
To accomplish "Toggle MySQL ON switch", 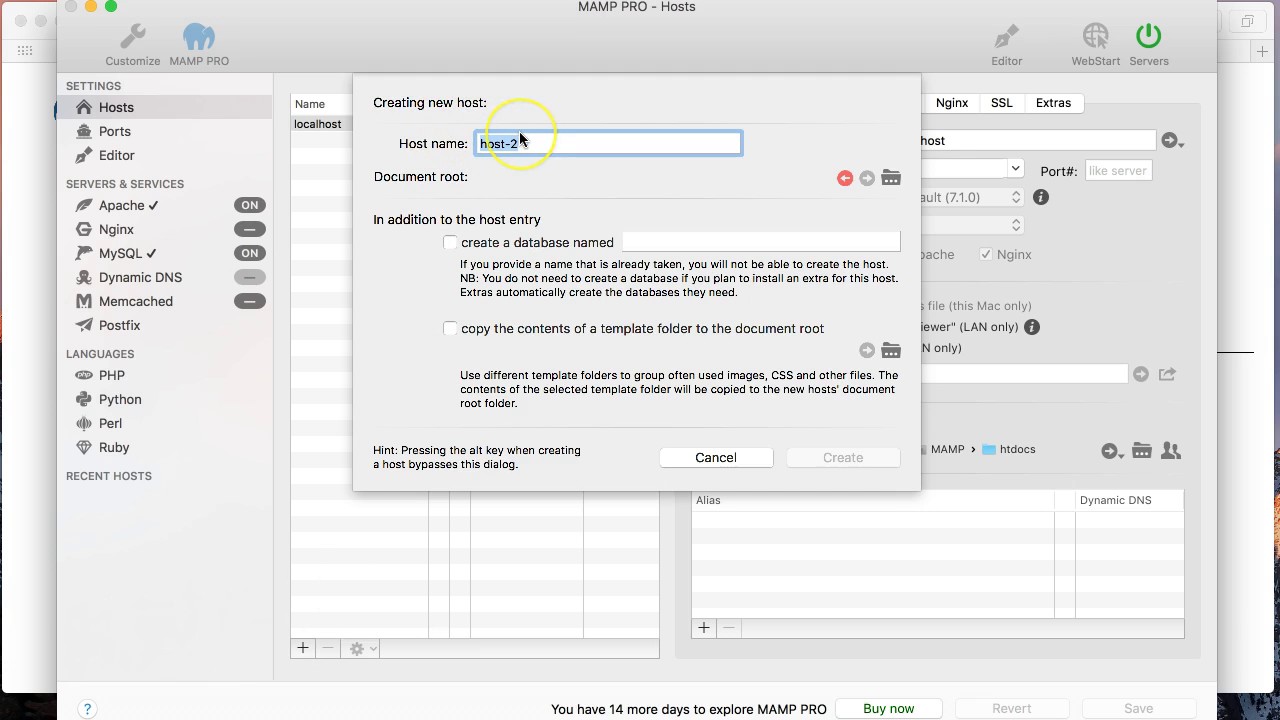I will pyautogui.click(x=250, y=253).
